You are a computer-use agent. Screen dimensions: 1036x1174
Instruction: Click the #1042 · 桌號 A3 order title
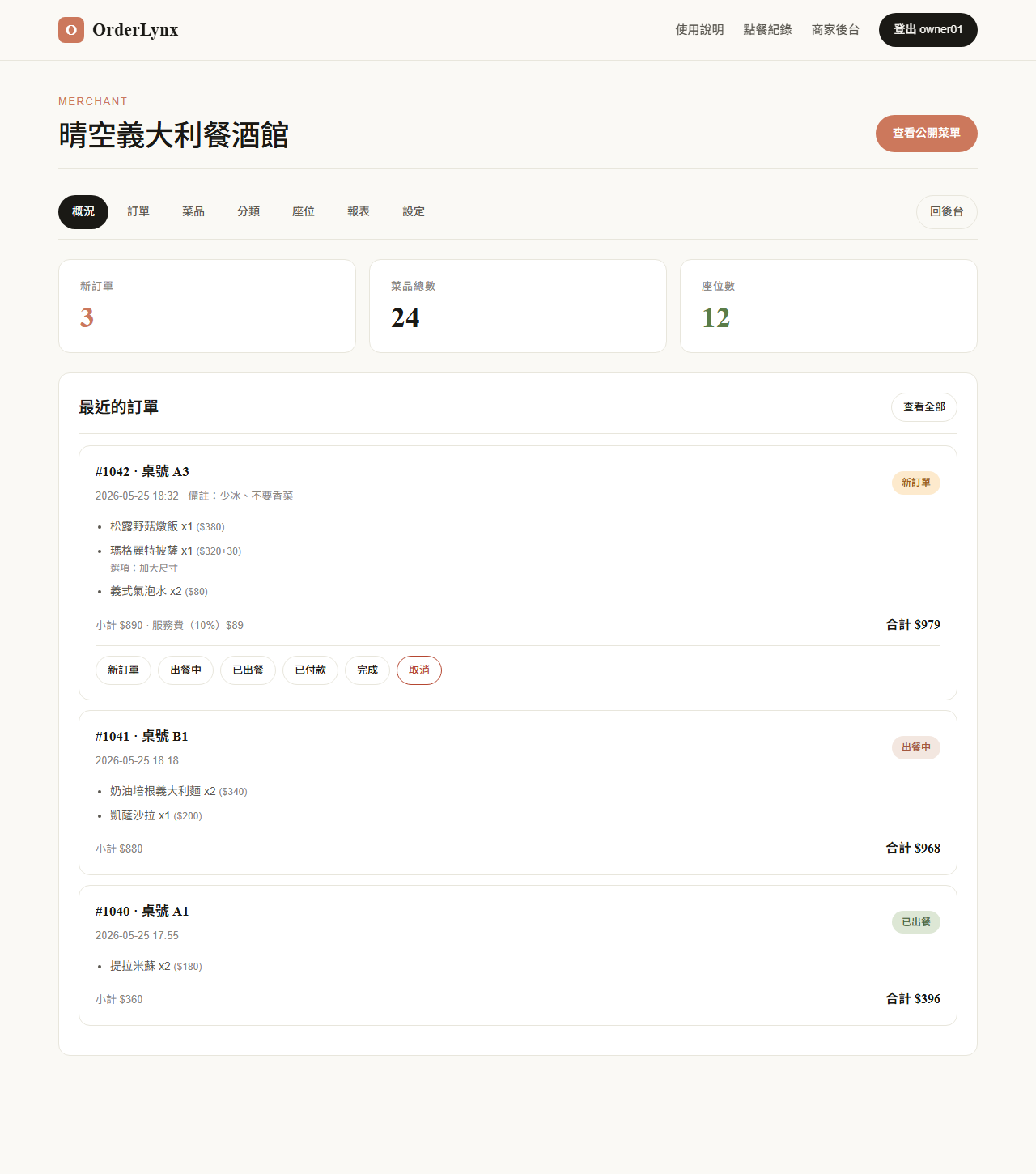[x=142, y=472]
